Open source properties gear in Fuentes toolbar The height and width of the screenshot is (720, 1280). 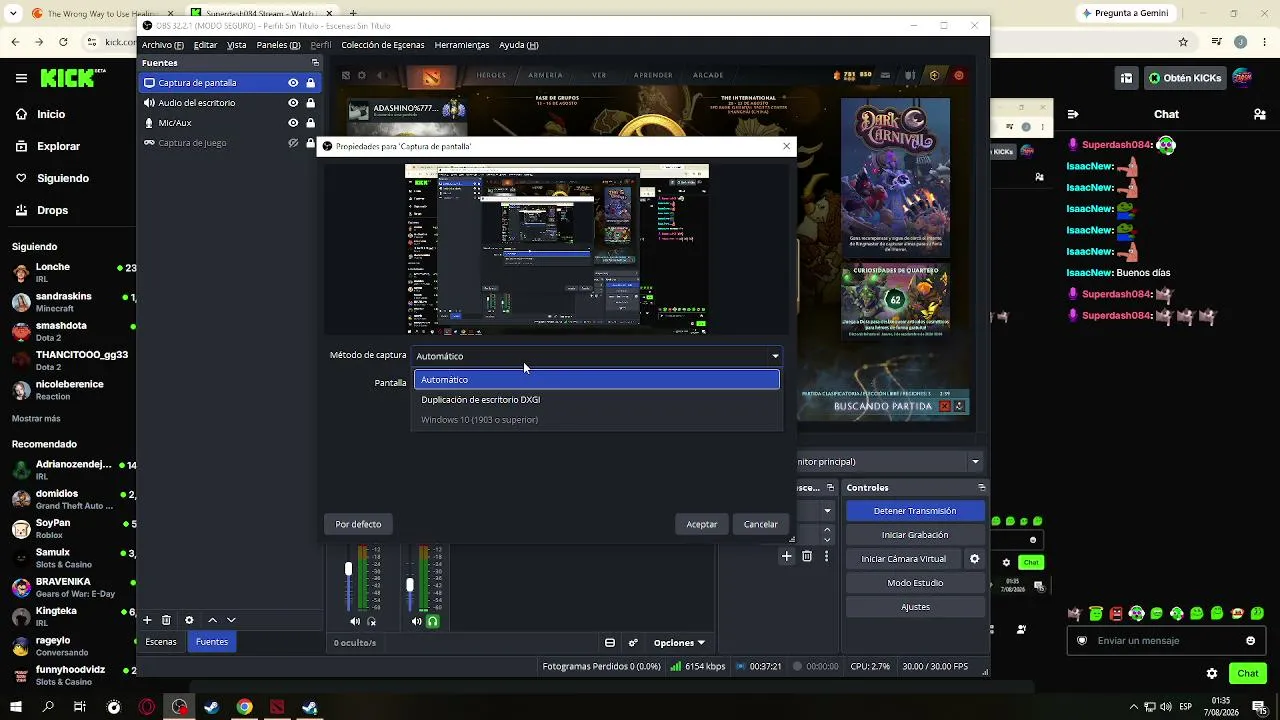[x=189, y=620]
